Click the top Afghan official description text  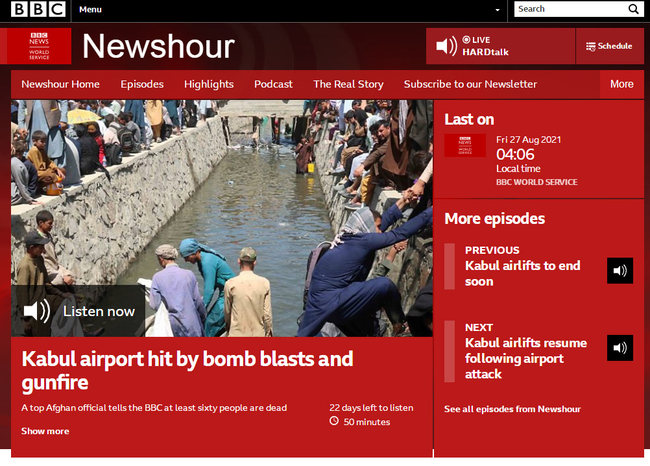tap(154, 408)
